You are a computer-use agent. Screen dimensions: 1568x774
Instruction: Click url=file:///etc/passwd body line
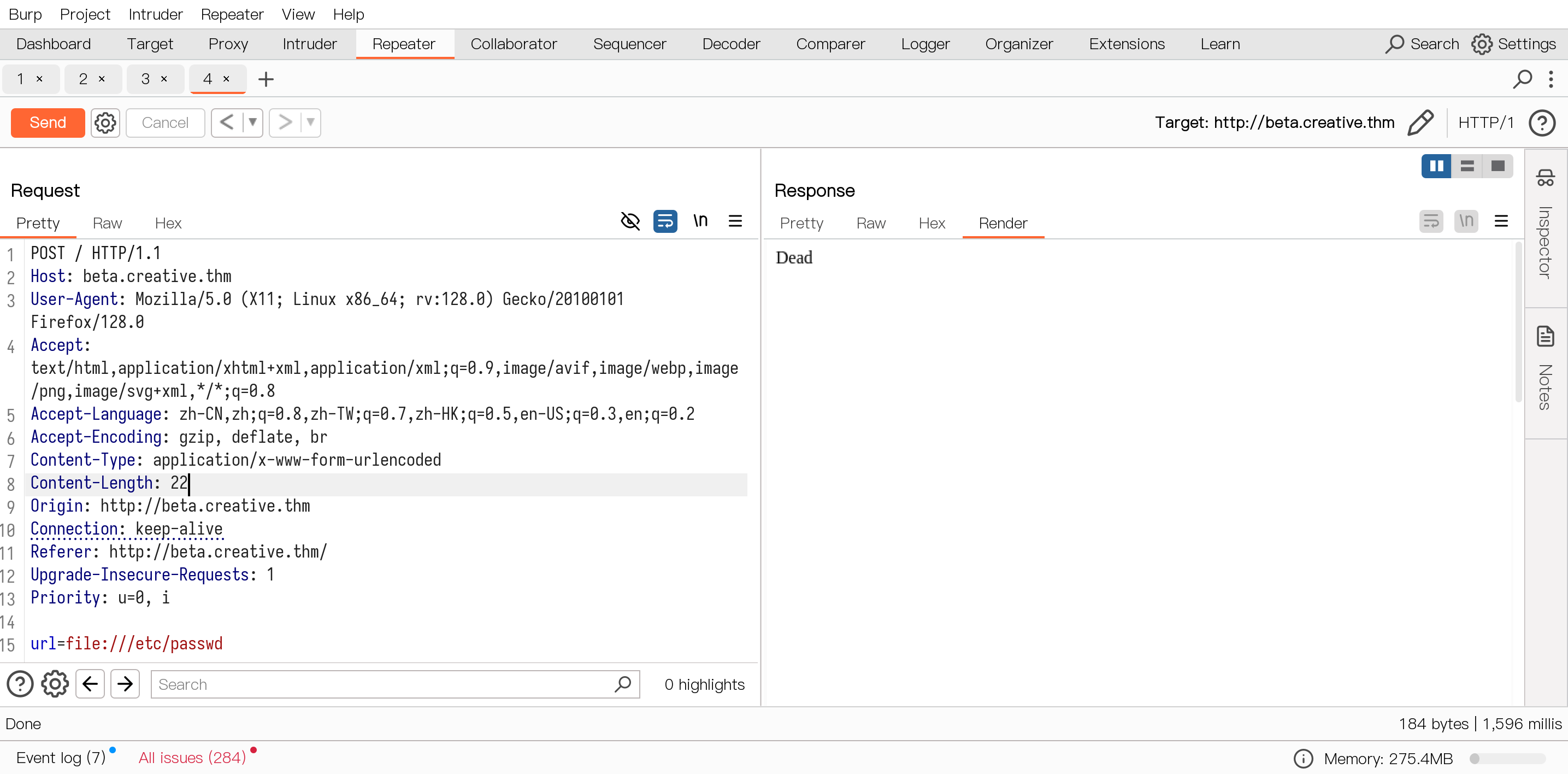127,644
